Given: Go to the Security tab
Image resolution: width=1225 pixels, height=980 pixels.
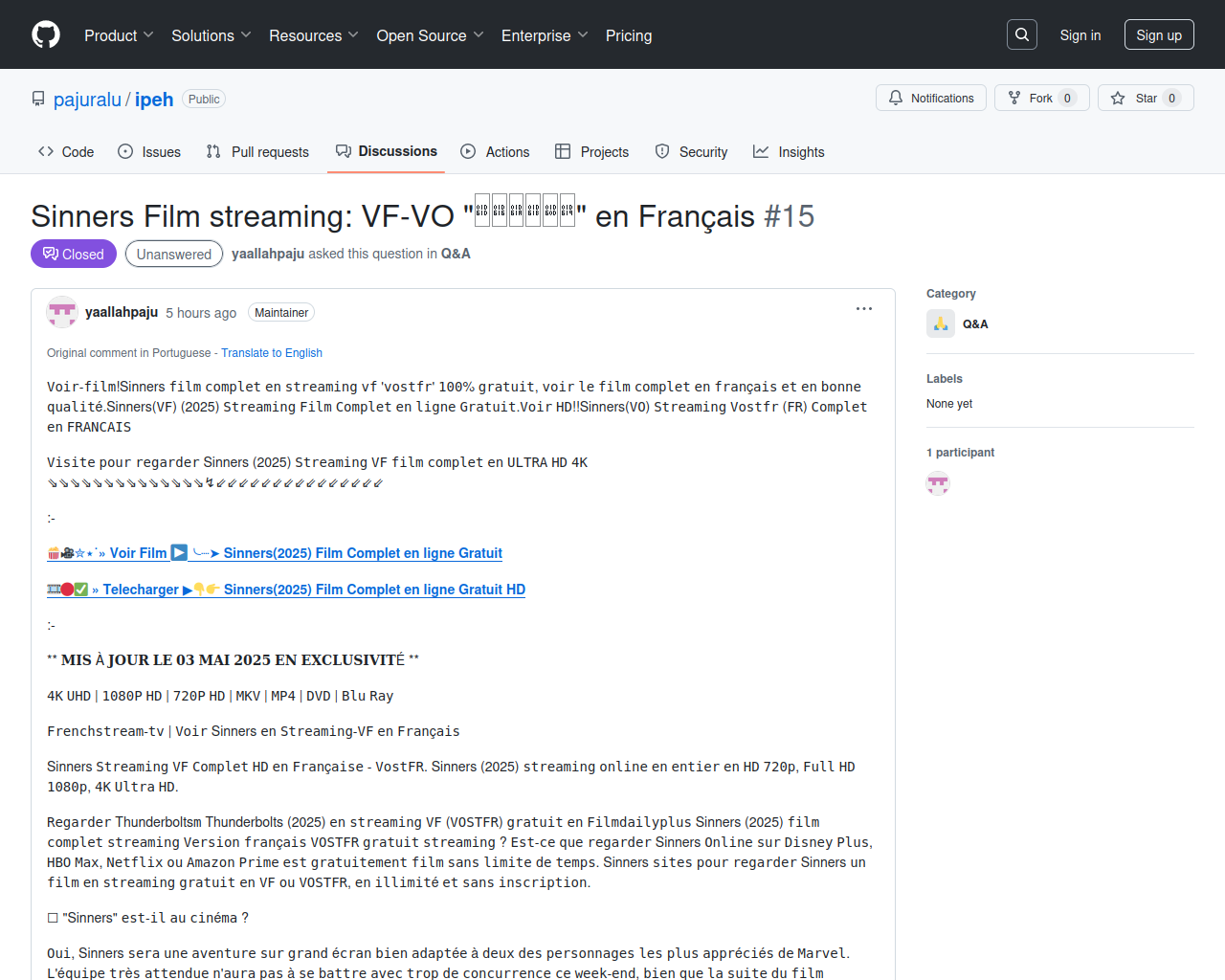Looking at the screenshot, I should click(691, 151).
